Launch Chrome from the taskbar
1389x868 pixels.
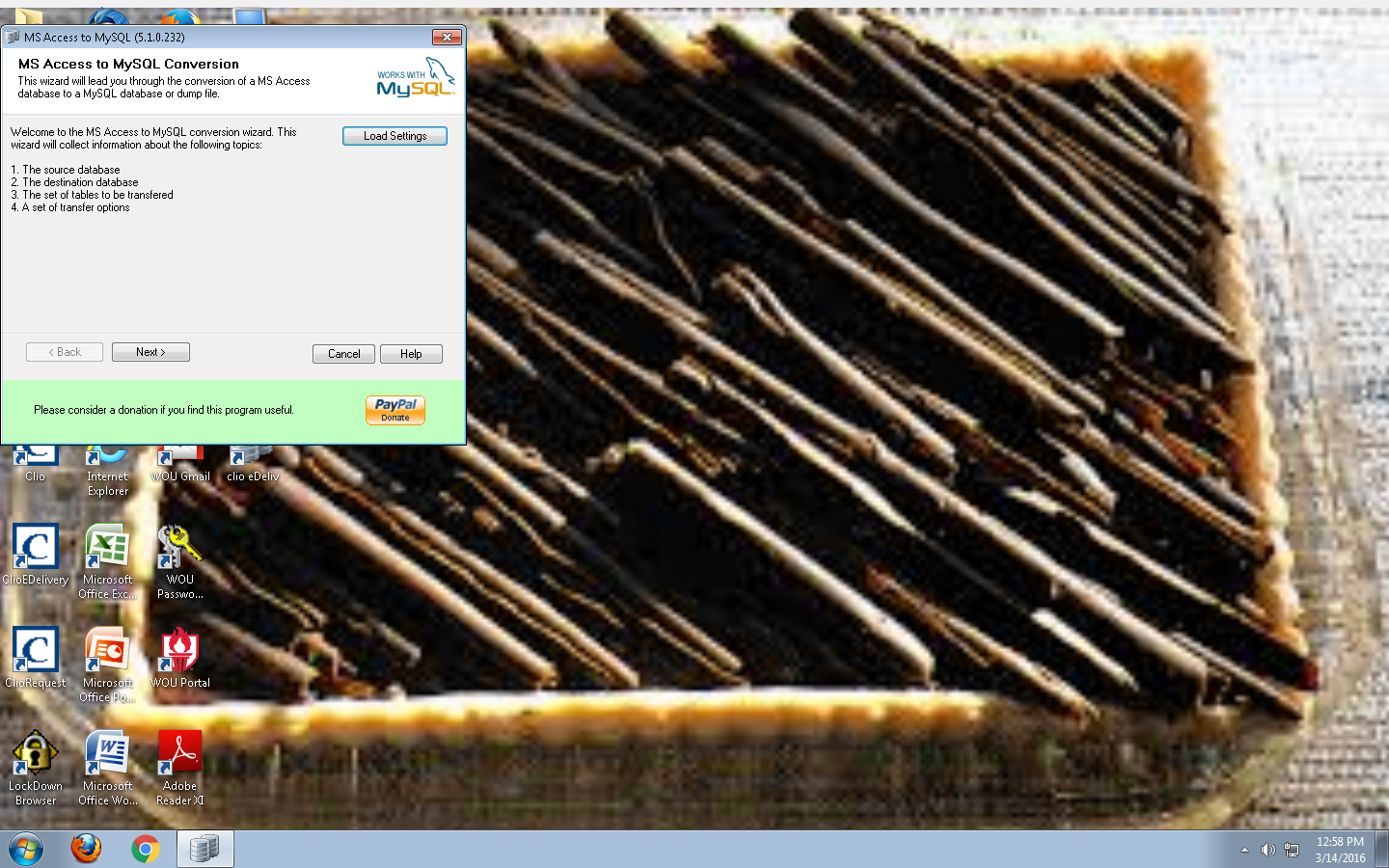click(x=146, y=849)
